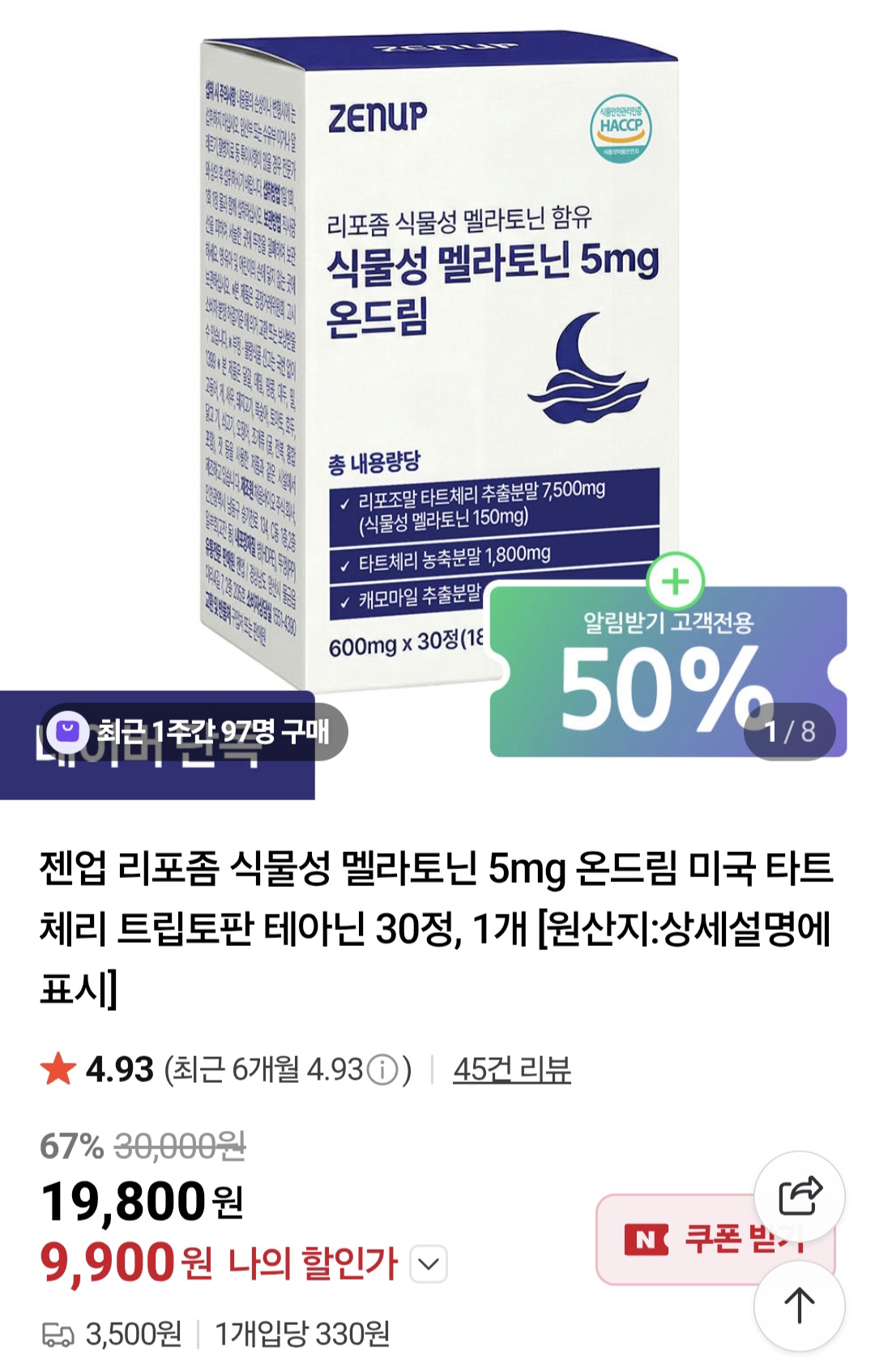This screenshot has height=1372, width=875.
Task: Open the 45건 리뷰 link
Action: click(x=512, y=1070)
